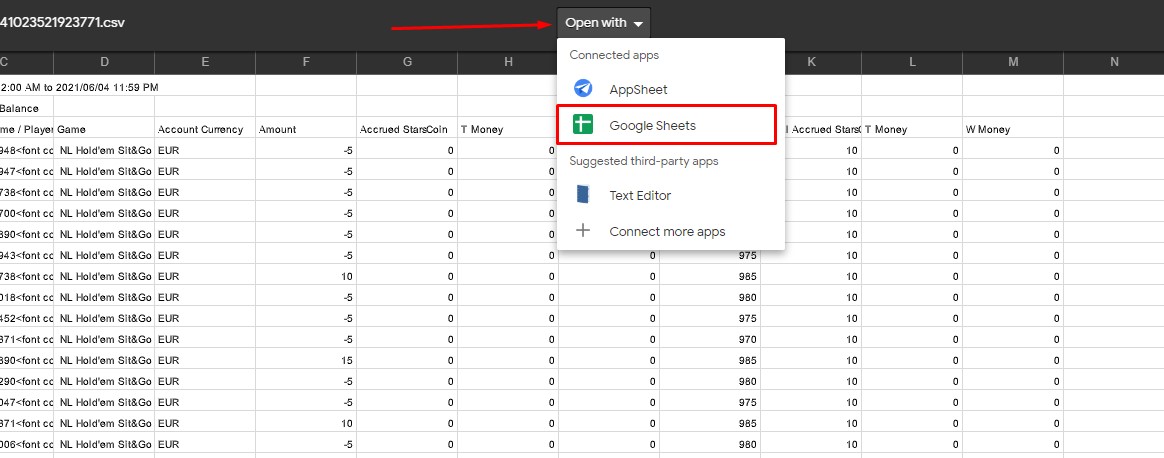Choose Text Editor menu entry

[670, 195]
